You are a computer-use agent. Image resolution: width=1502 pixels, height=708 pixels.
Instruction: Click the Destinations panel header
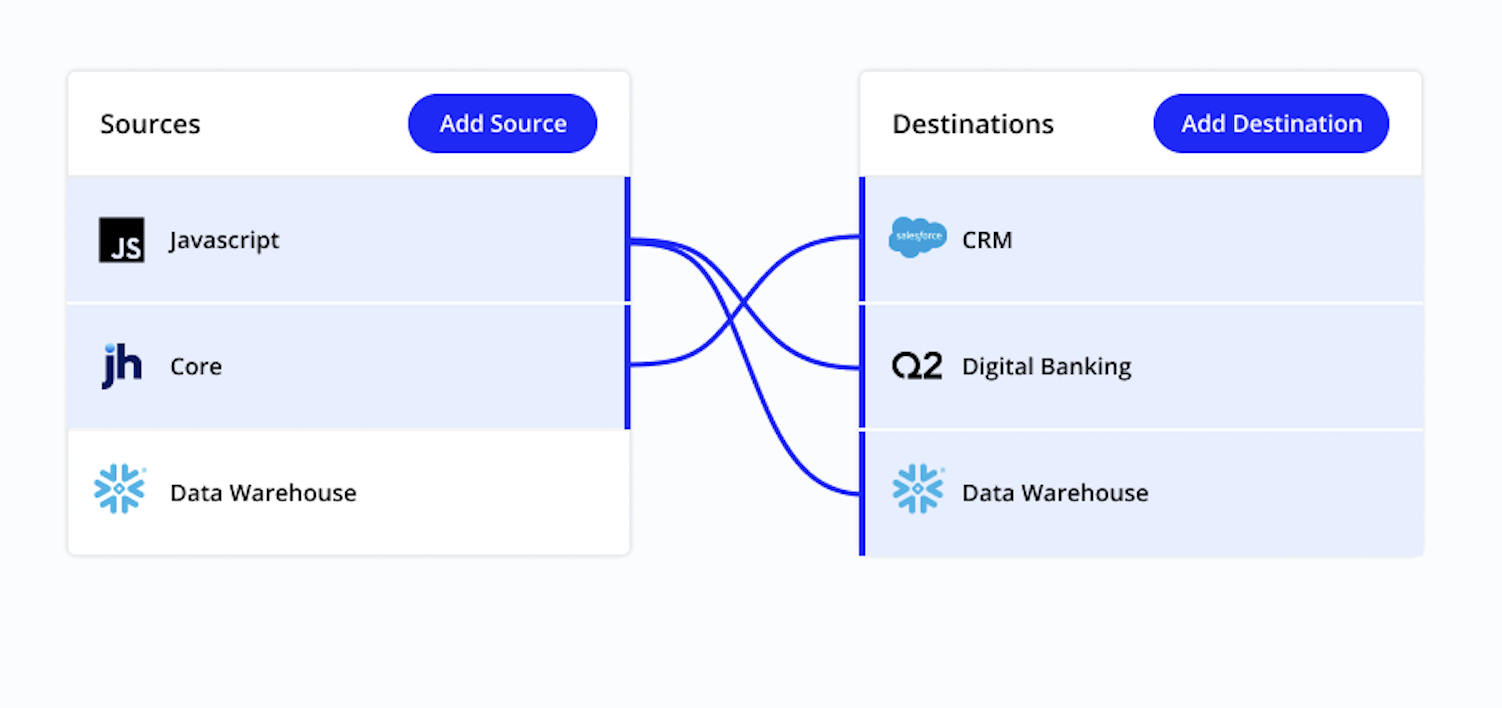[x=972, y=123]
